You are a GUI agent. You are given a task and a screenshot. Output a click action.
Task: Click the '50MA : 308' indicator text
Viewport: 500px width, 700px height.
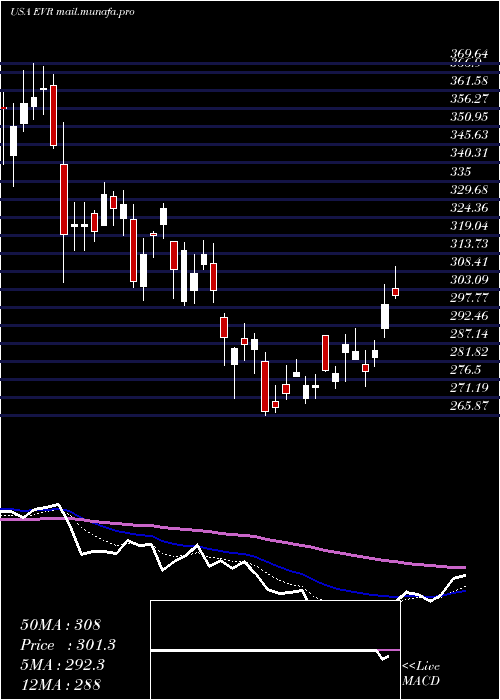pyautogui.click(x=61, y=625)
